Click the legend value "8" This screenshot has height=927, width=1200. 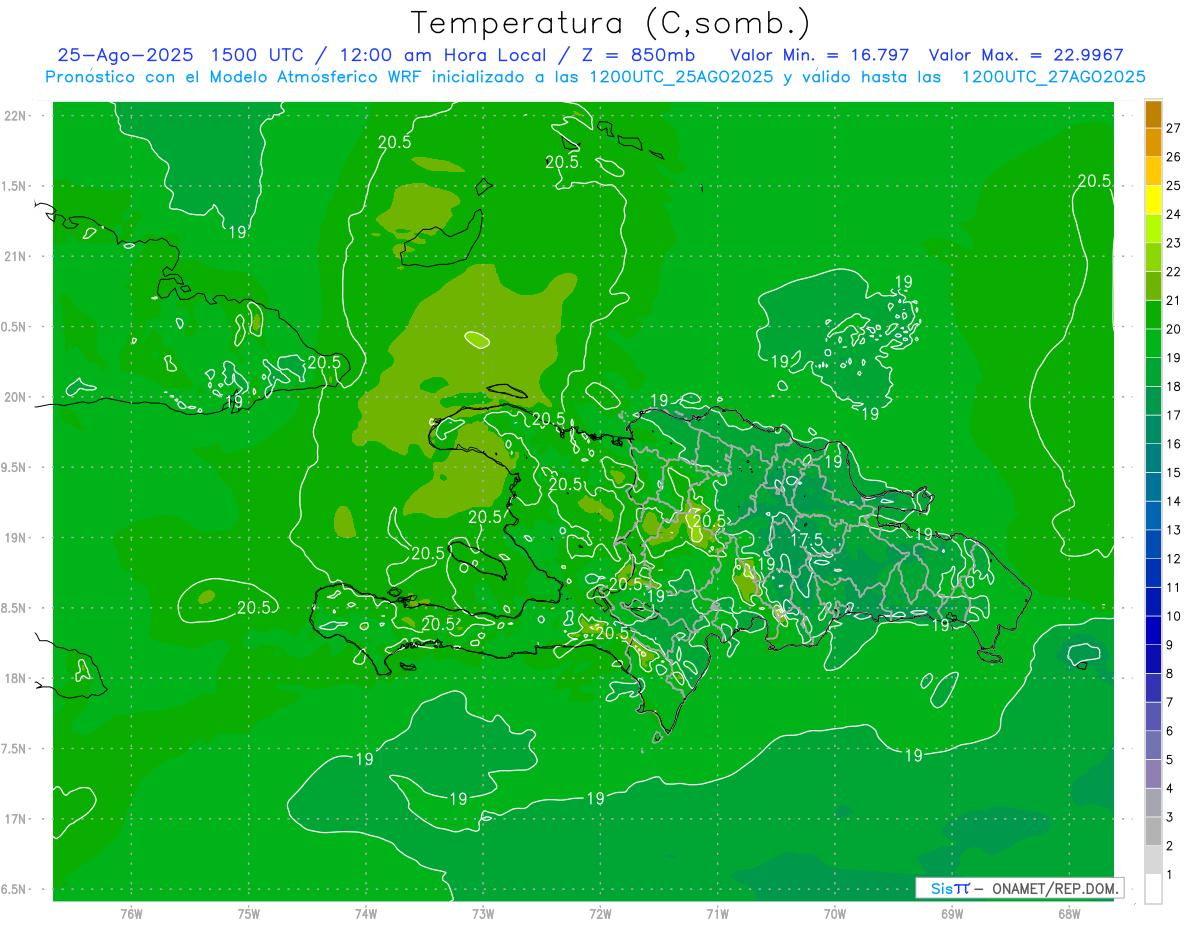click(x=1169, y=673)
